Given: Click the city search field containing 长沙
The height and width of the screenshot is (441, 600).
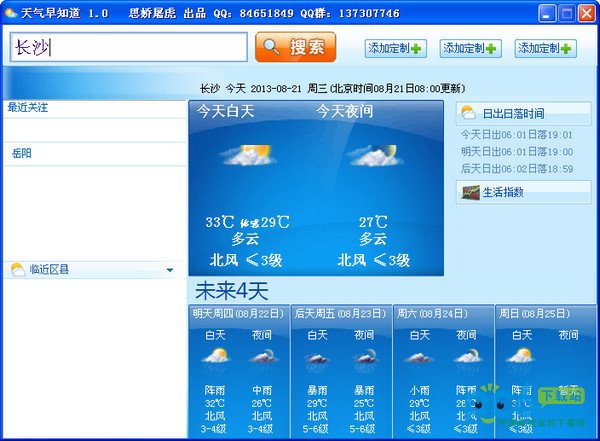Looking at the screenshot, I should [129, 47].
